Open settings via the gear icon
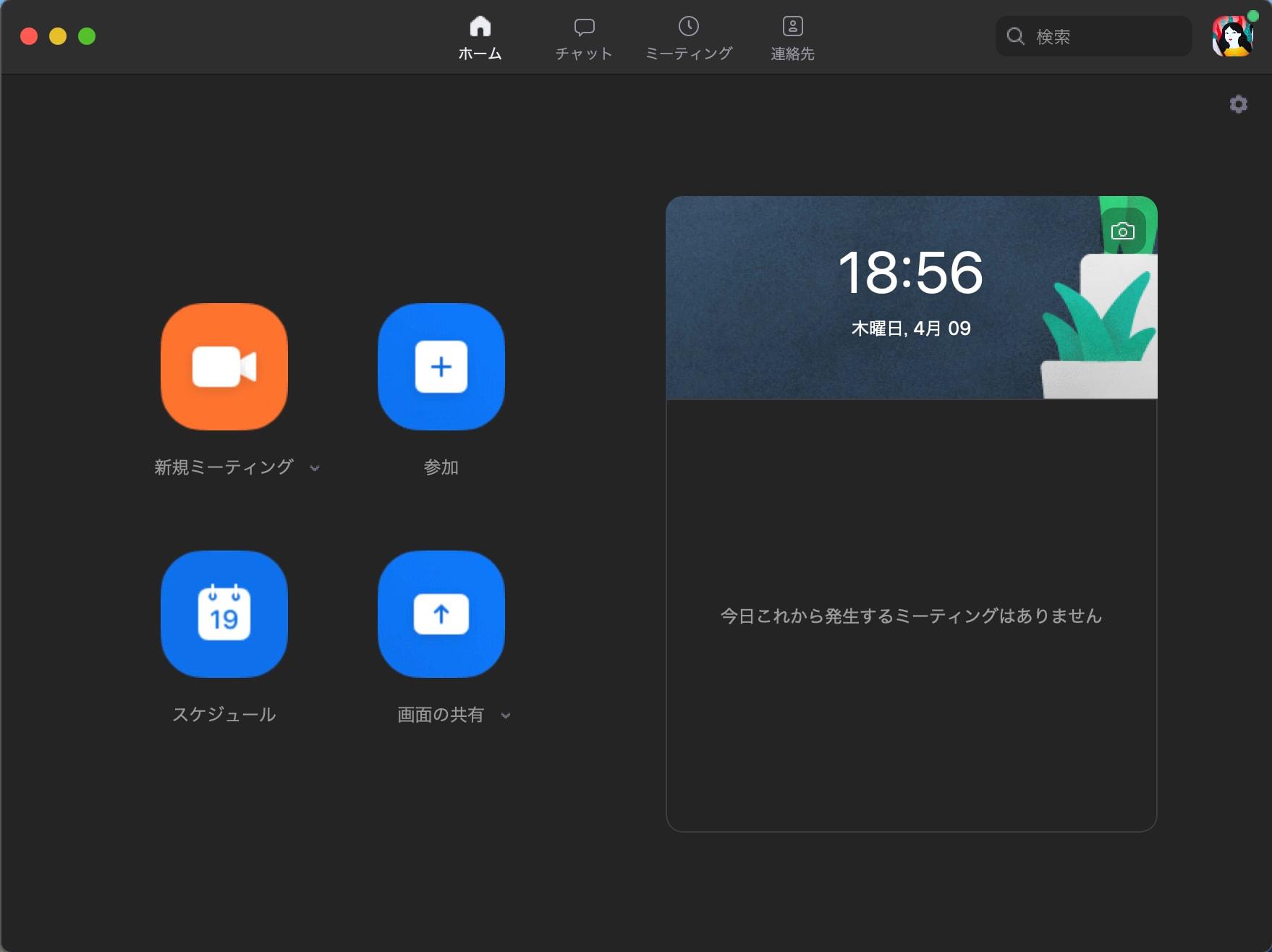Image resolution: width=1272 pixels, height=952 pixels. point(1239,104)
